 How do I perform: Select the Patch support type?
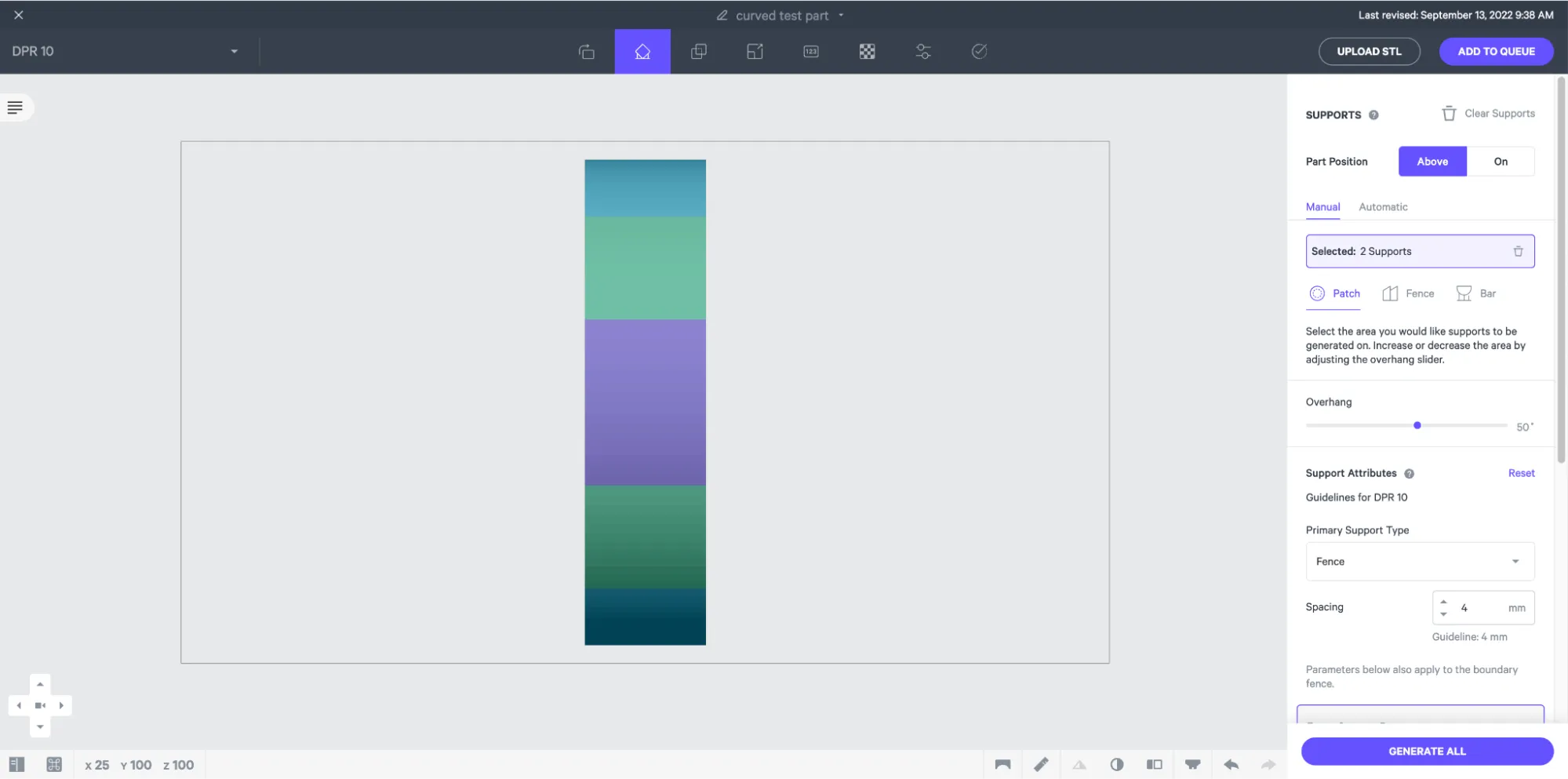coord(1335,293)
